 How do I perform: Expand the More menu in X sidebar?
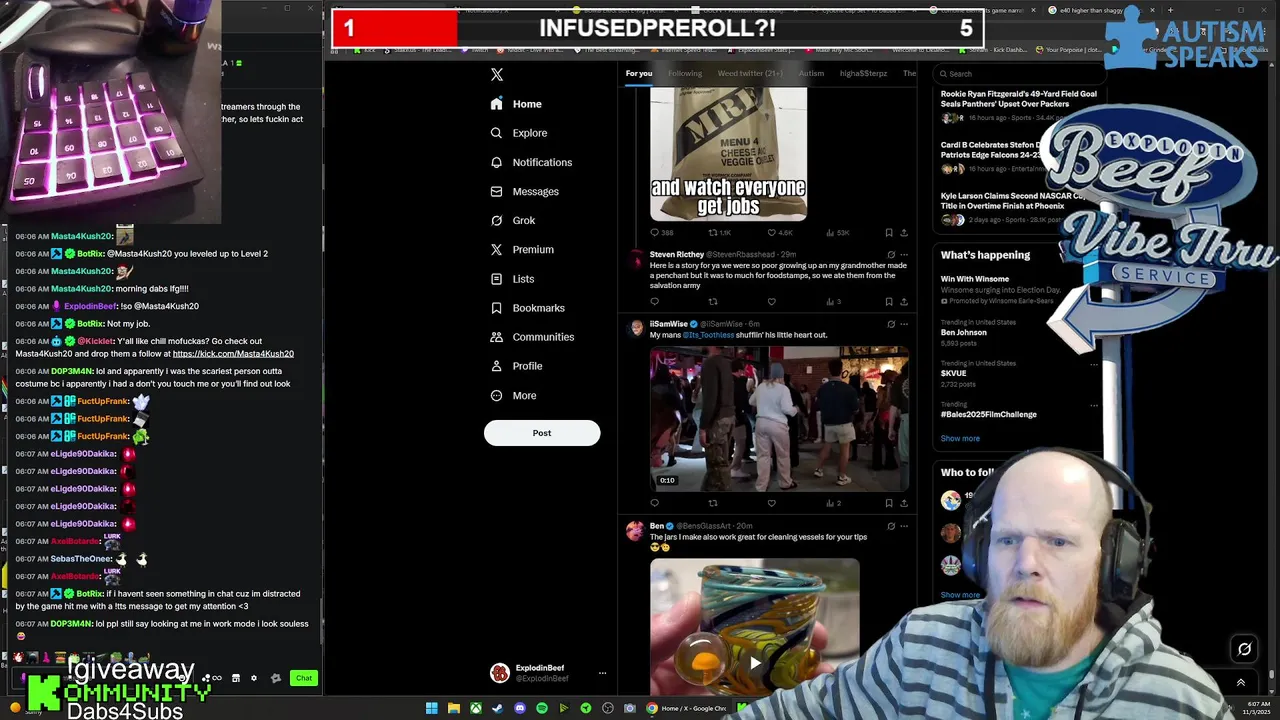(514, 395)
